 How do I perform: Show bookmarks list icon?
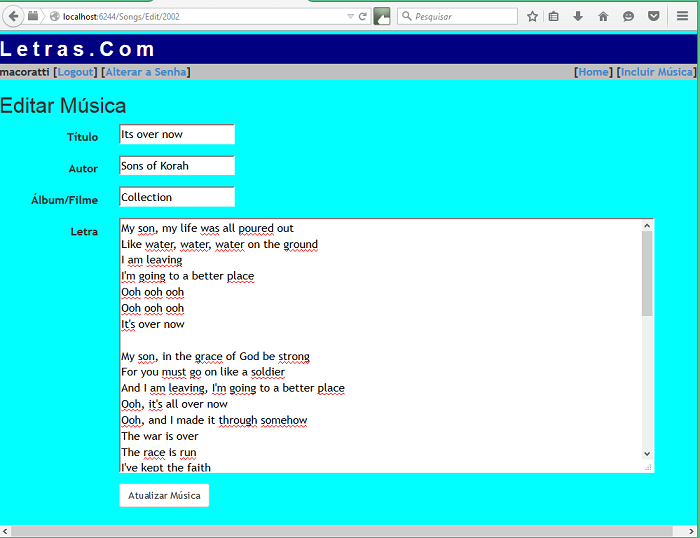point(554,17)
